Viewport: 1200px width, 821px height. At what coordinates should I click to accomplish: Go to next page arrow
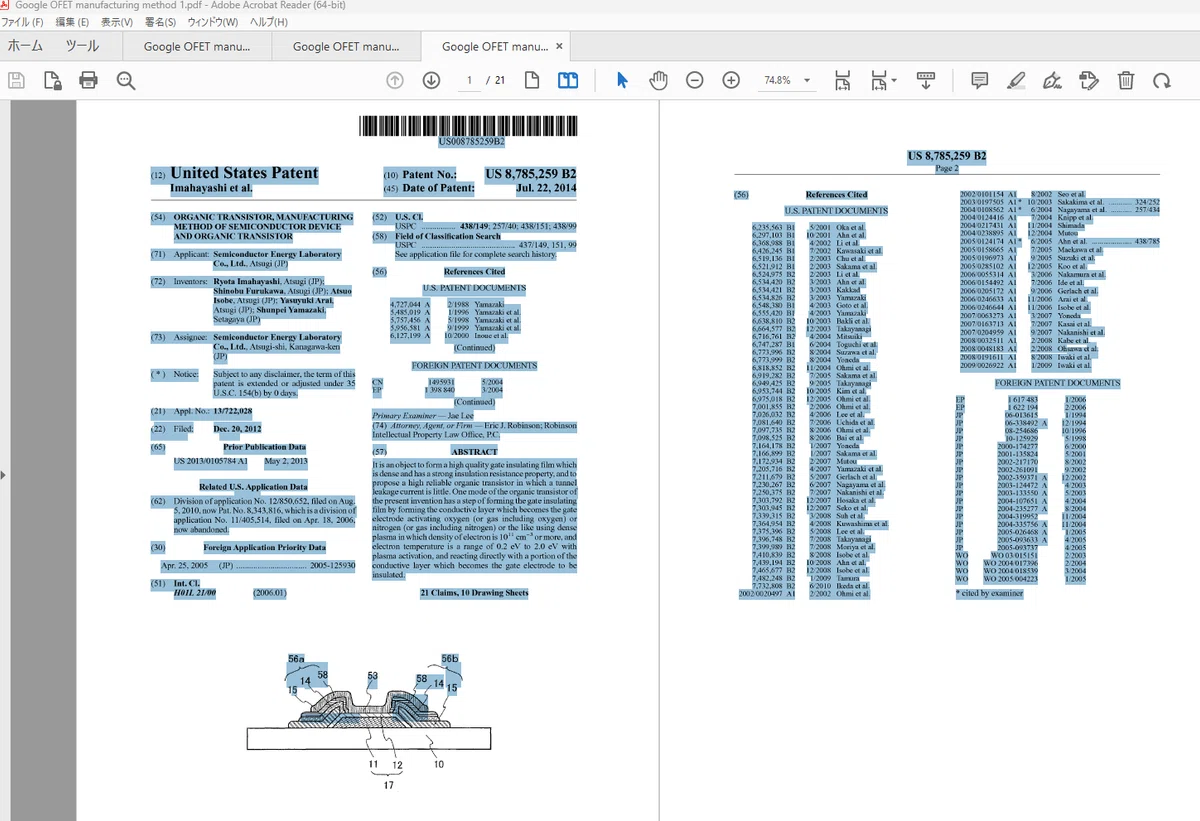point(431,80)
